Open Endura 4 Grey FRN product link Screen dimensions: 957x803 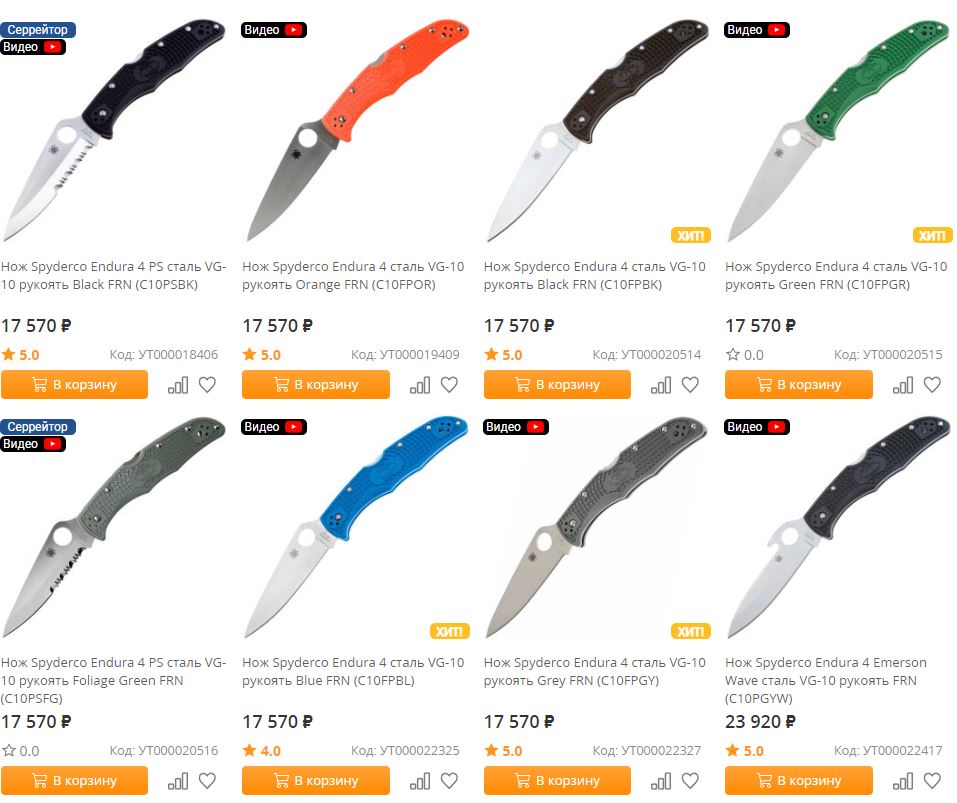[594, 672]
